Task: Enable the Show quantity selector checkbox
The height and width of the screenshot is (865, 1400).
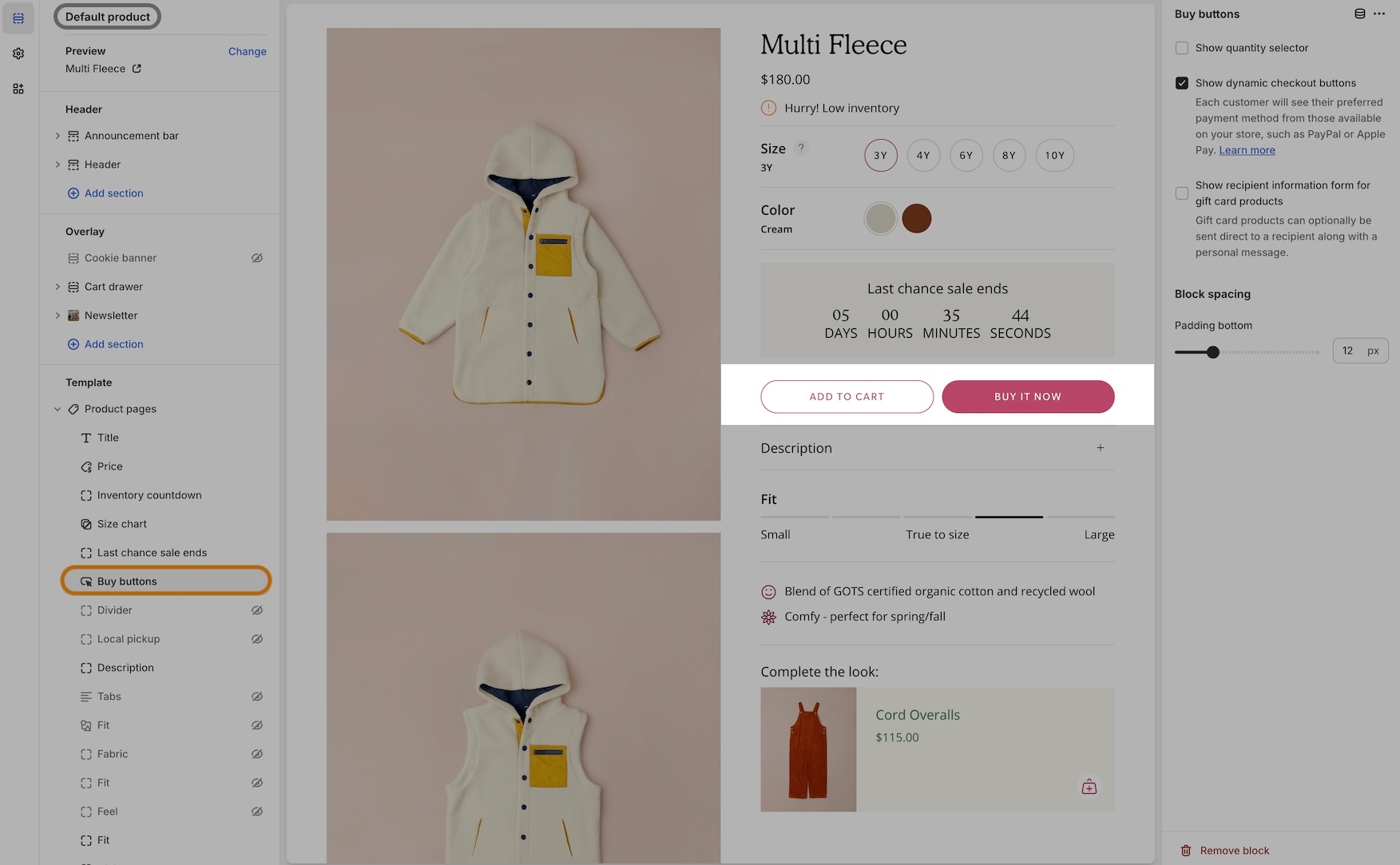Action: coord(1182,48)
